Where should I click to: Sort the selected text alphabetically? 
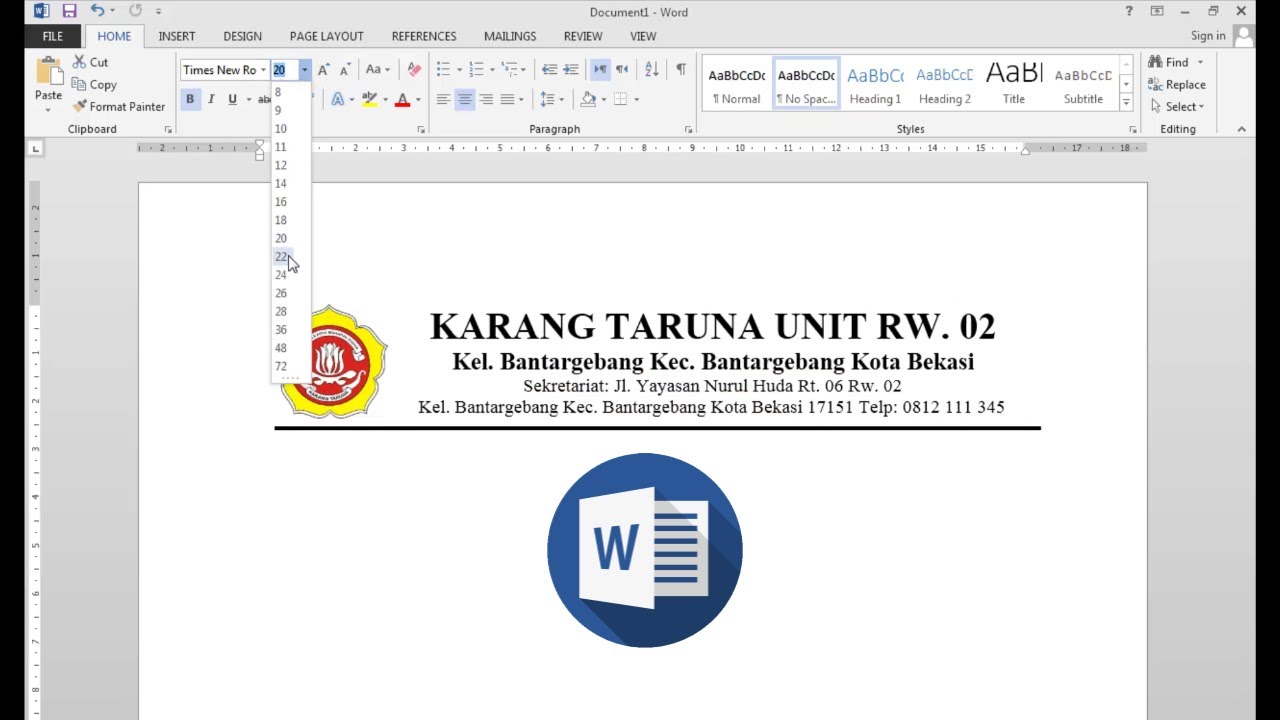652,70
